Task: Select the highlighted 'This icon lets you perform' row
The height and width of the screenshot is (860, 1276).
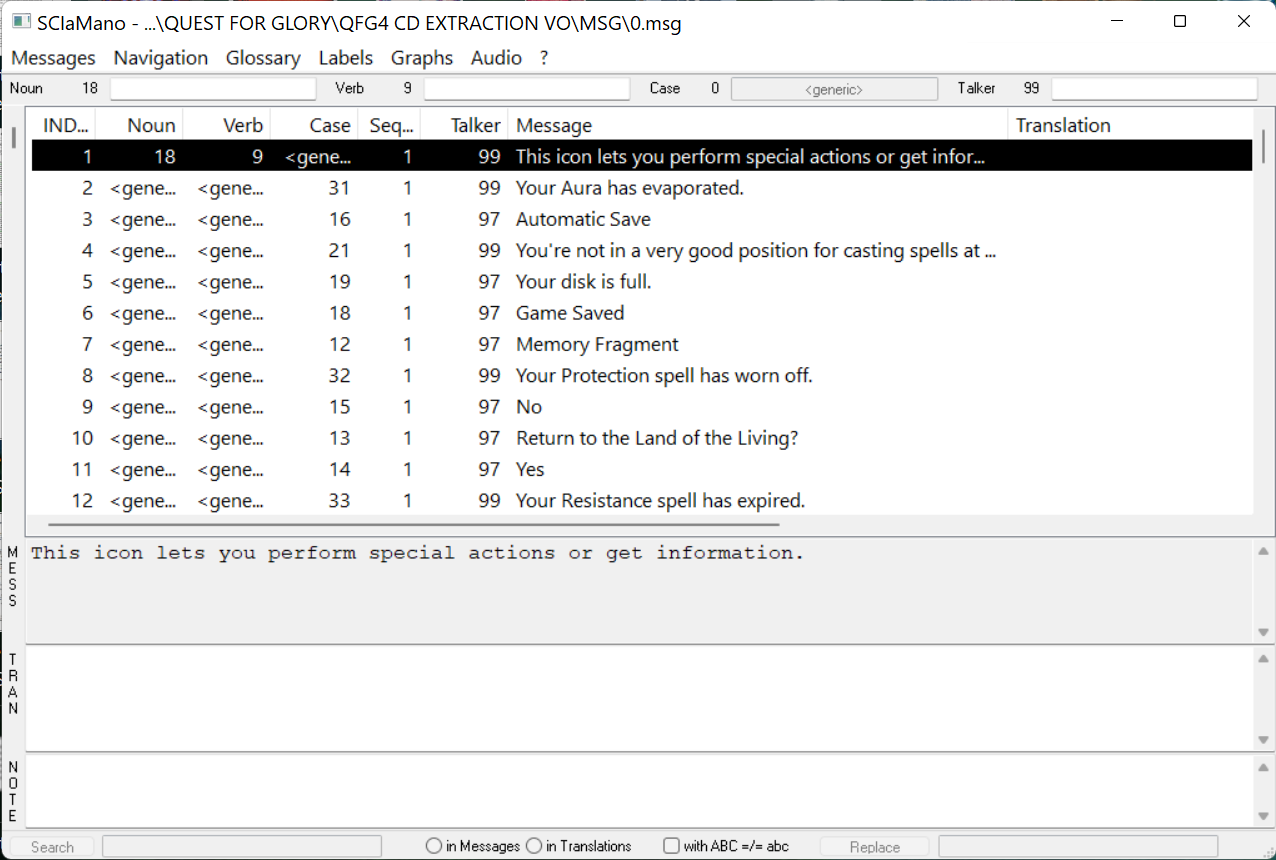Action: pyautogui.click(x=642, y=156)
